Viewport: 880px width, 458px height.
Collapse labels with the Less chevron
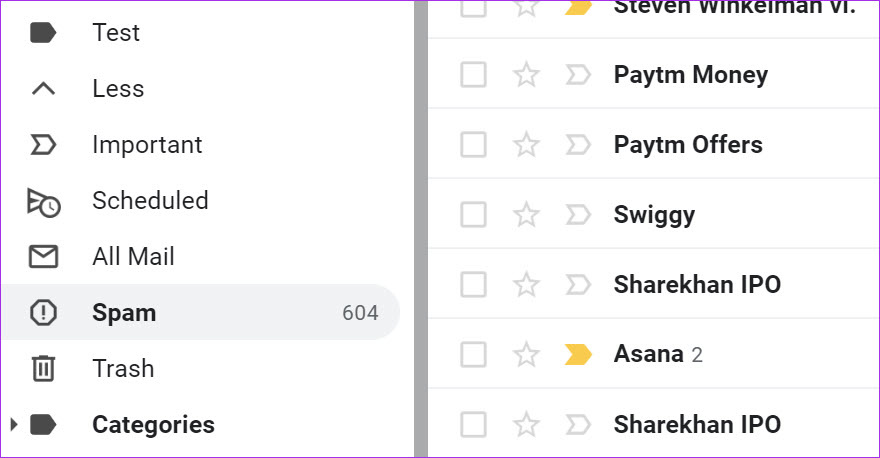tap(43, 89)
